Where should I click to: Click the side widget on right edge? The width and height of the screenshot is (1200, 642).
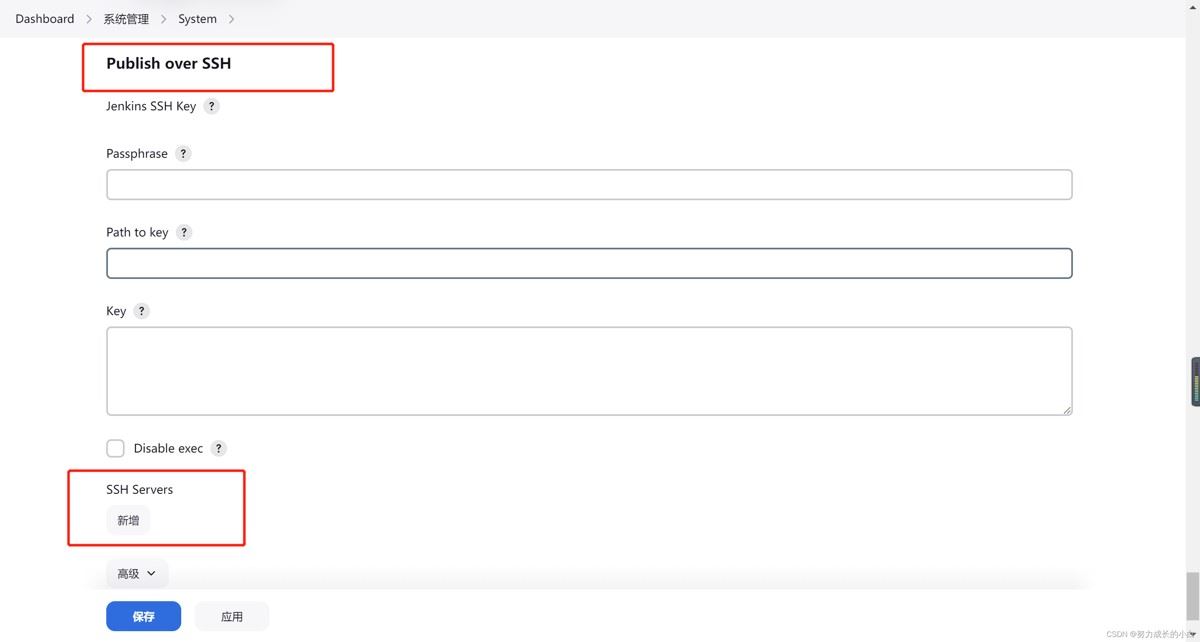click(1195, 381)
